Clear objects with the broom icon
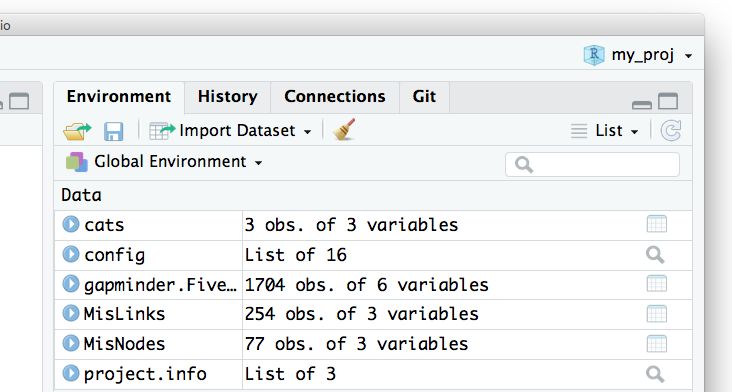The height and width of the screenshot is (392, 732). point(345,129)
